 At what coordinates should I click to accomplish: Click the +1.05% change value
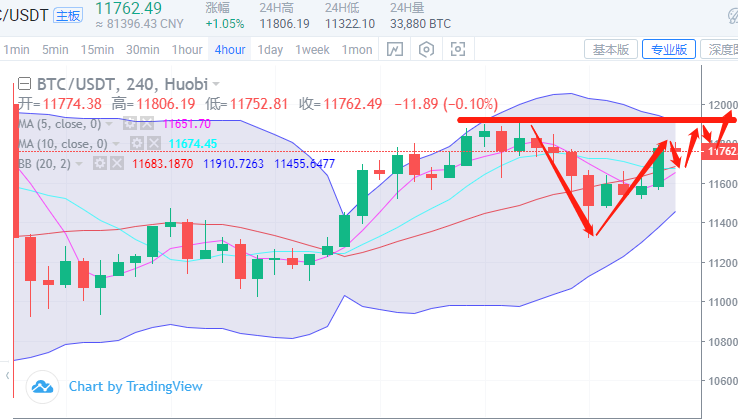click(x=225, y=24)
